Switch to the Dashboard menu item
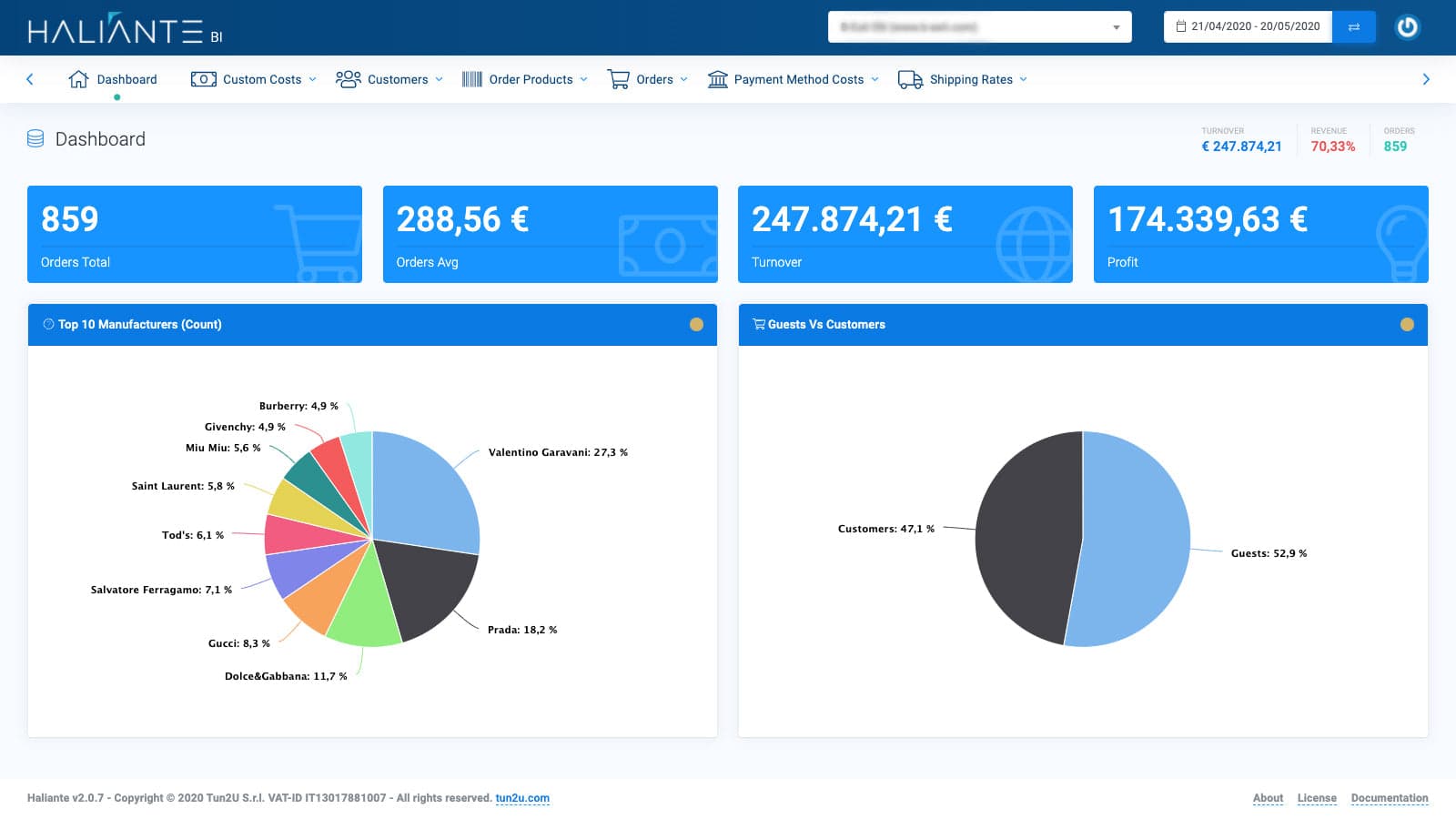 click(126, 79)
